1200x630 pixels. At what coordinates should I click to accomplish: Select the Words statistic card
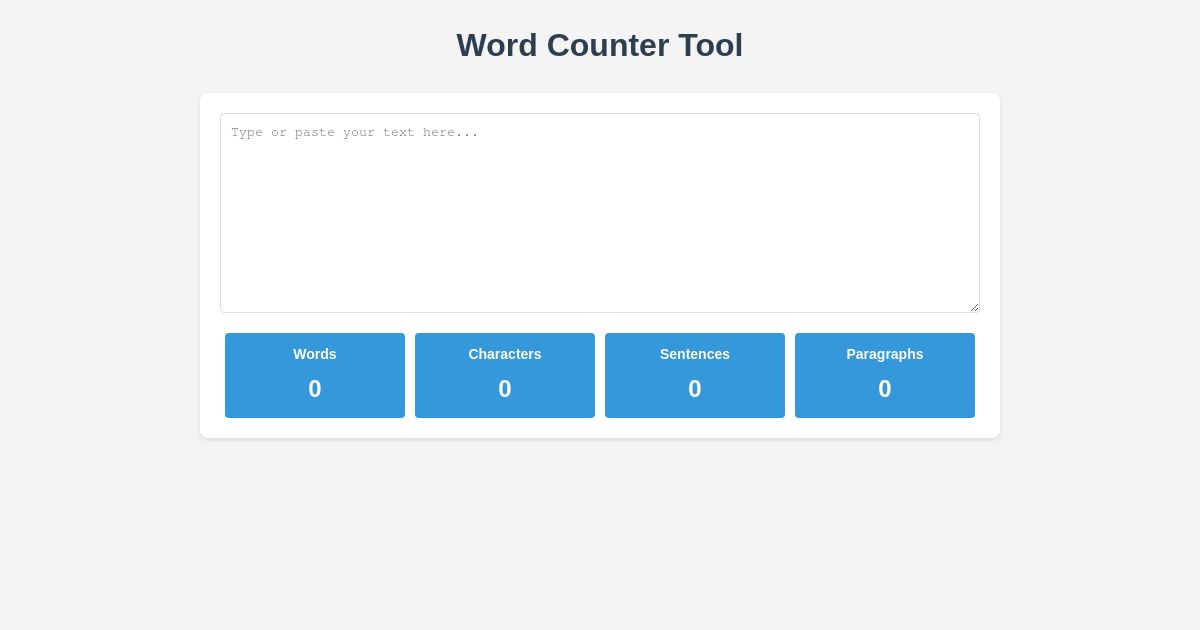[315, 375]
